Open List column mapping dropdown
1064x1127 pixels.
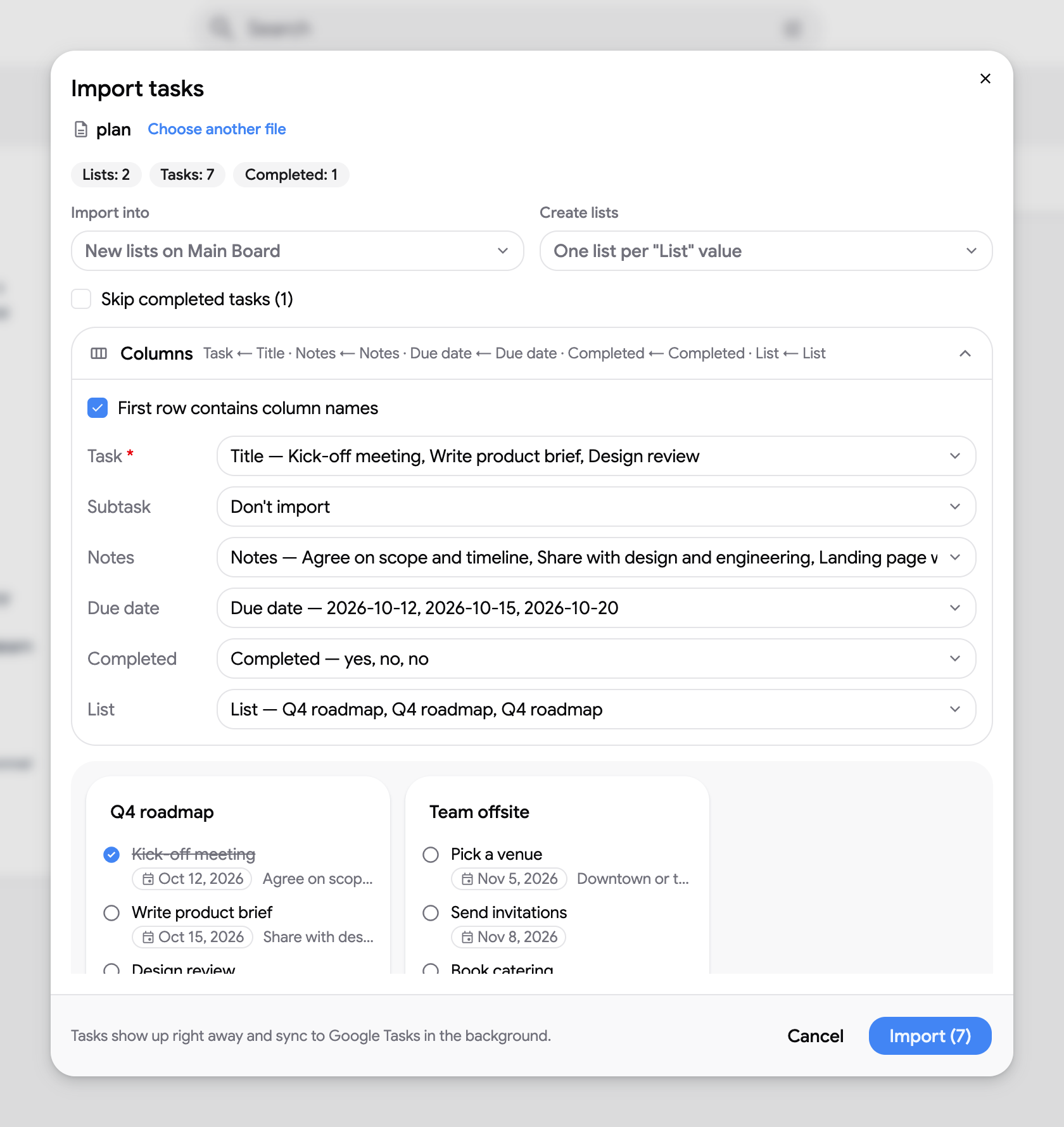pyautogui.click(x=596, y=709)
